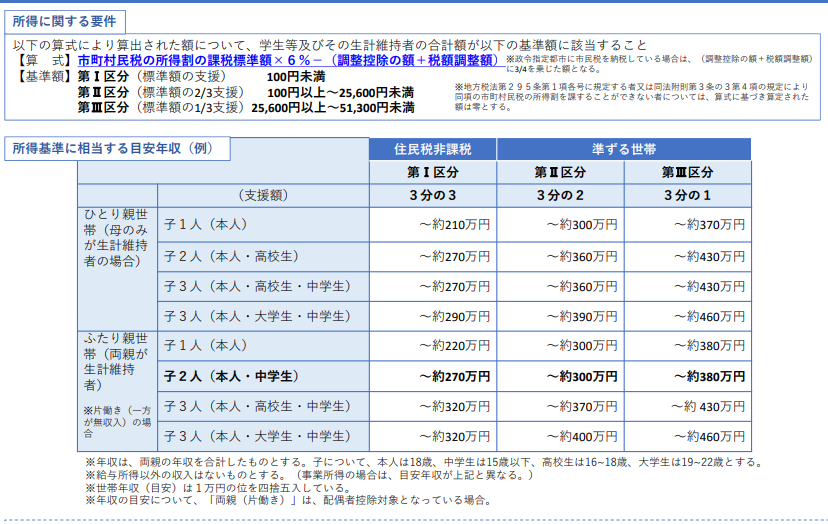
Task: Click the ３分の１ support amount cell
Action: [687, 195]
